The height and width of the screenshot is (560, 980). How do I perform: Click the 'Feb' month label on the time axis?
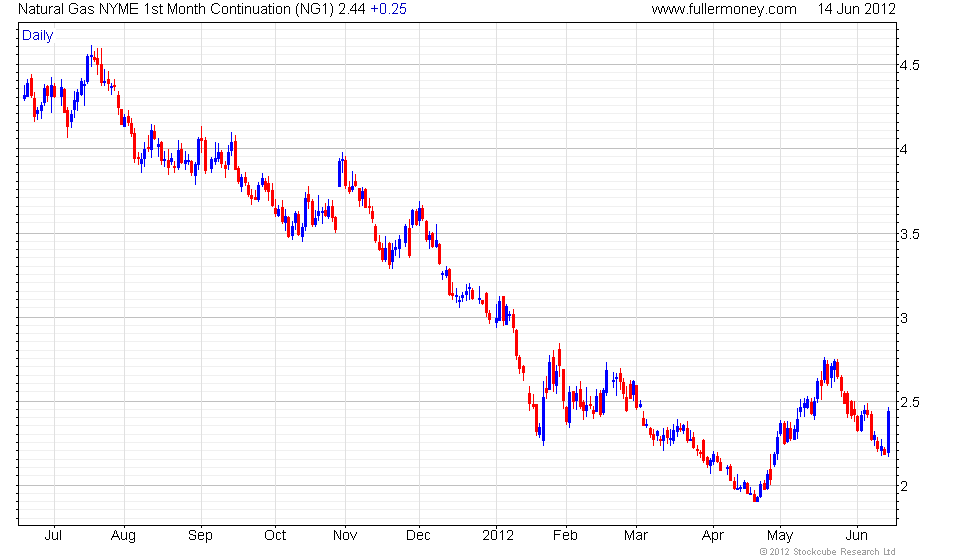pyautogui.click(x=565, y=536)
